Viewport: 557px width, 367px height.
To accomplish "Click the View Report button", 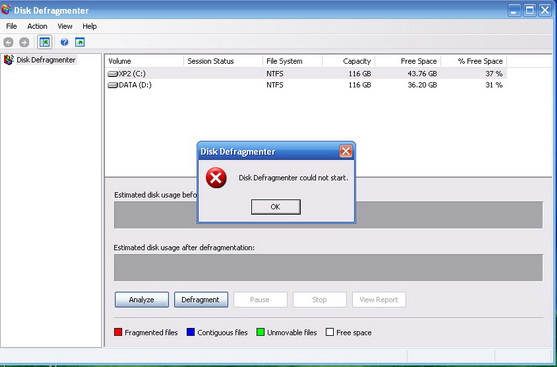I will (x=379, y=300).
